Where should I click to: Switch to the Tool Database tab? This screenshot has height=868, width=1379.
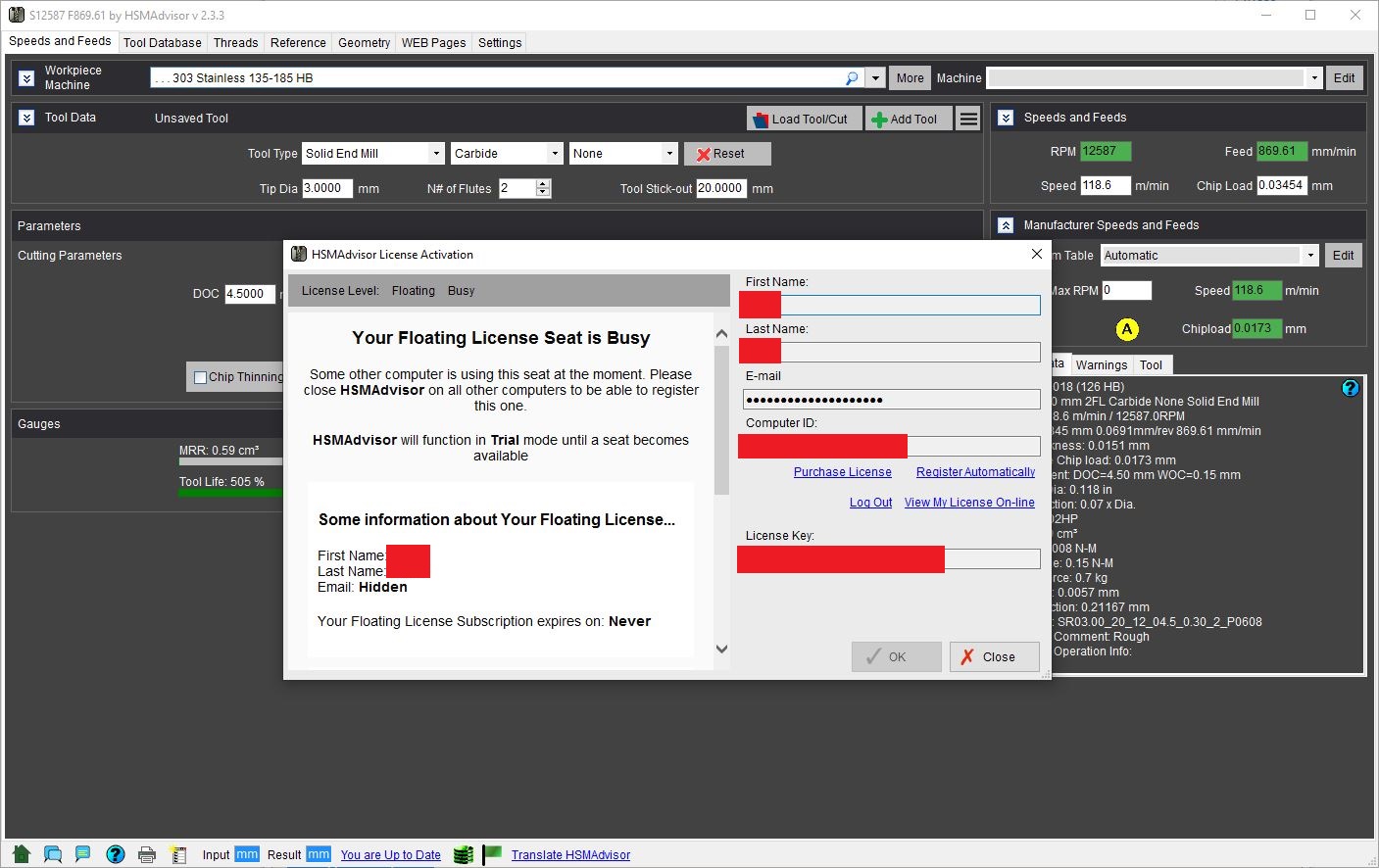coord(163,42)
